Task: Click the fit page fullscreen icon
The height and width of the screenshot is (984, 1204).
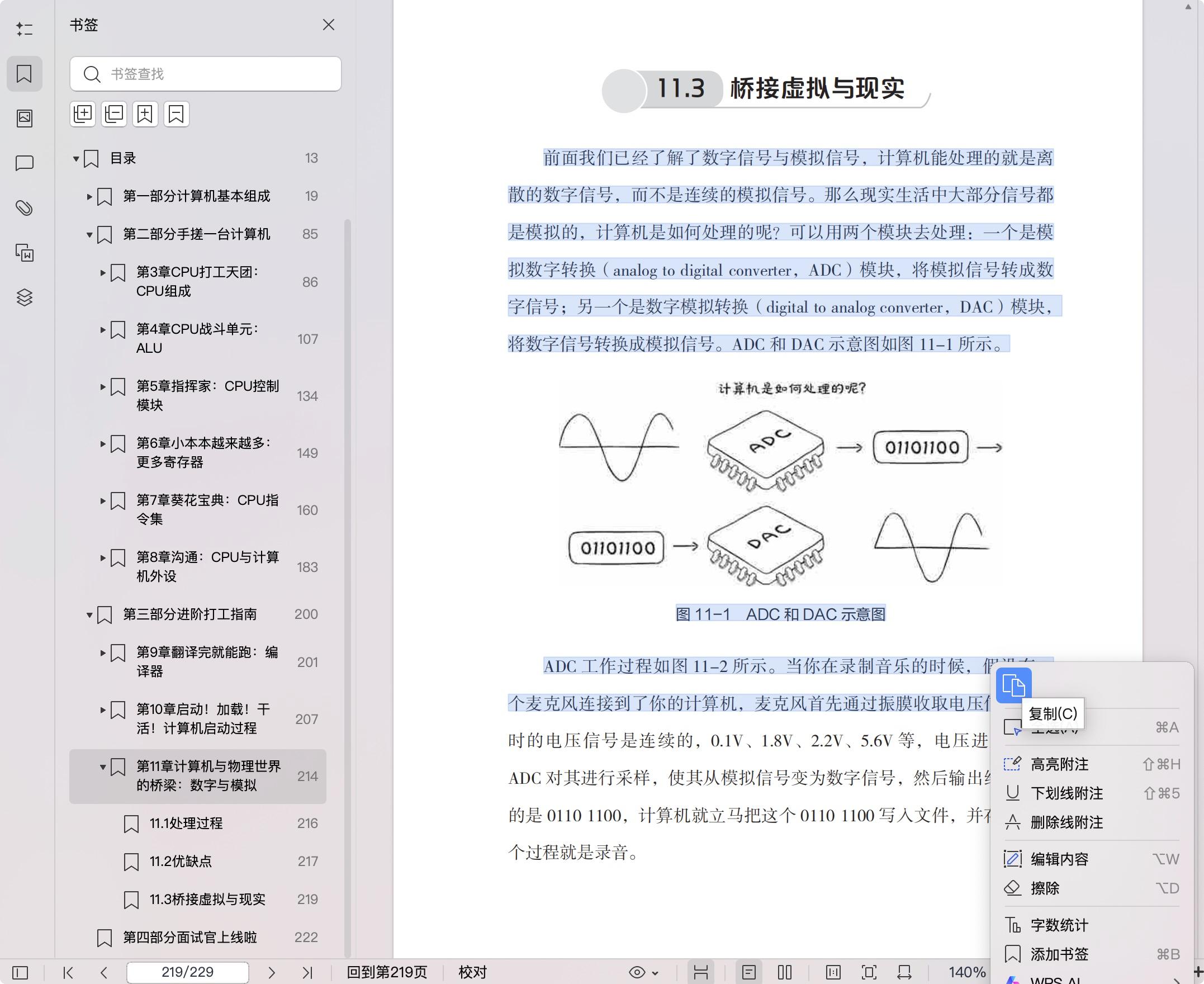Action: coord(869,973)
